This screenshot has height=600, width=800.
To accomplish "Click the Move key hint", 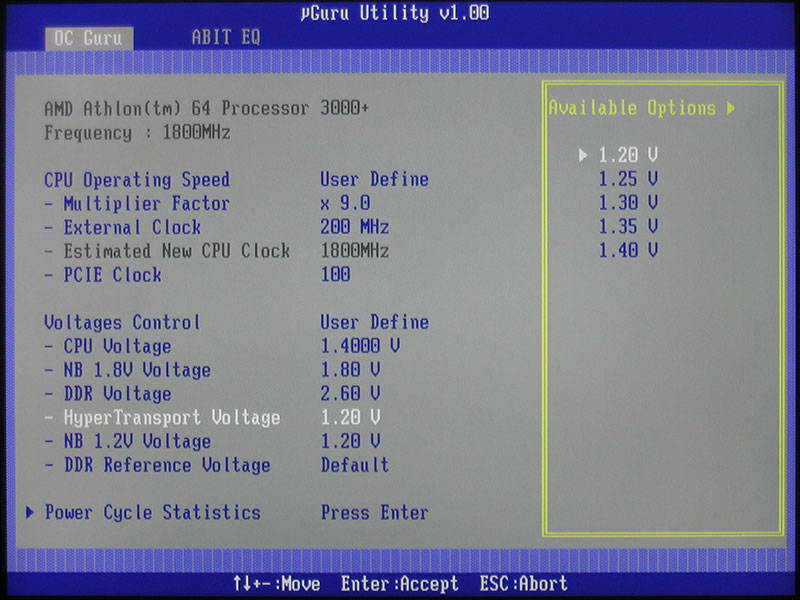I will coord(276,584).
